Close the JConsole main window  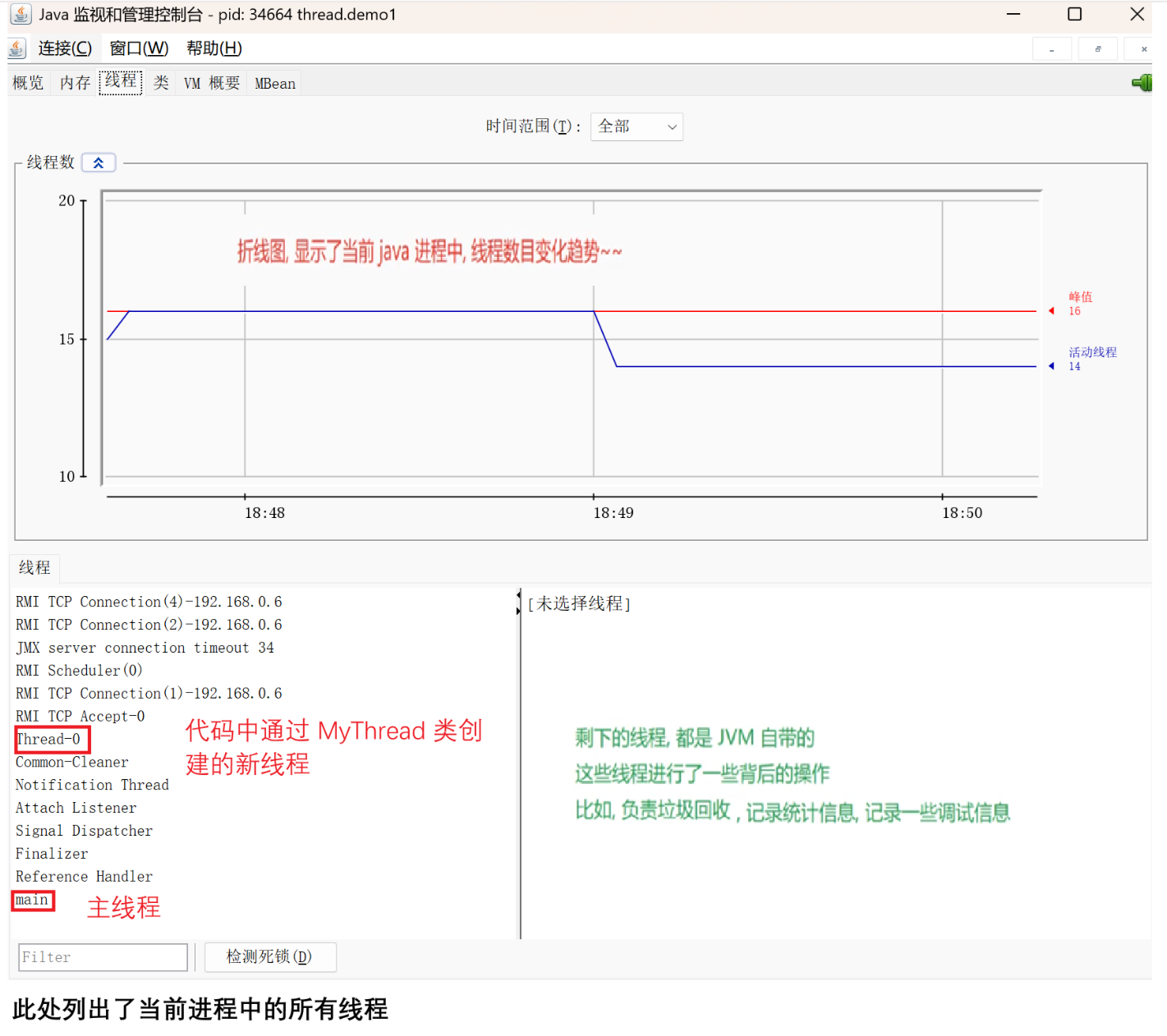(x=1137, y=14)
